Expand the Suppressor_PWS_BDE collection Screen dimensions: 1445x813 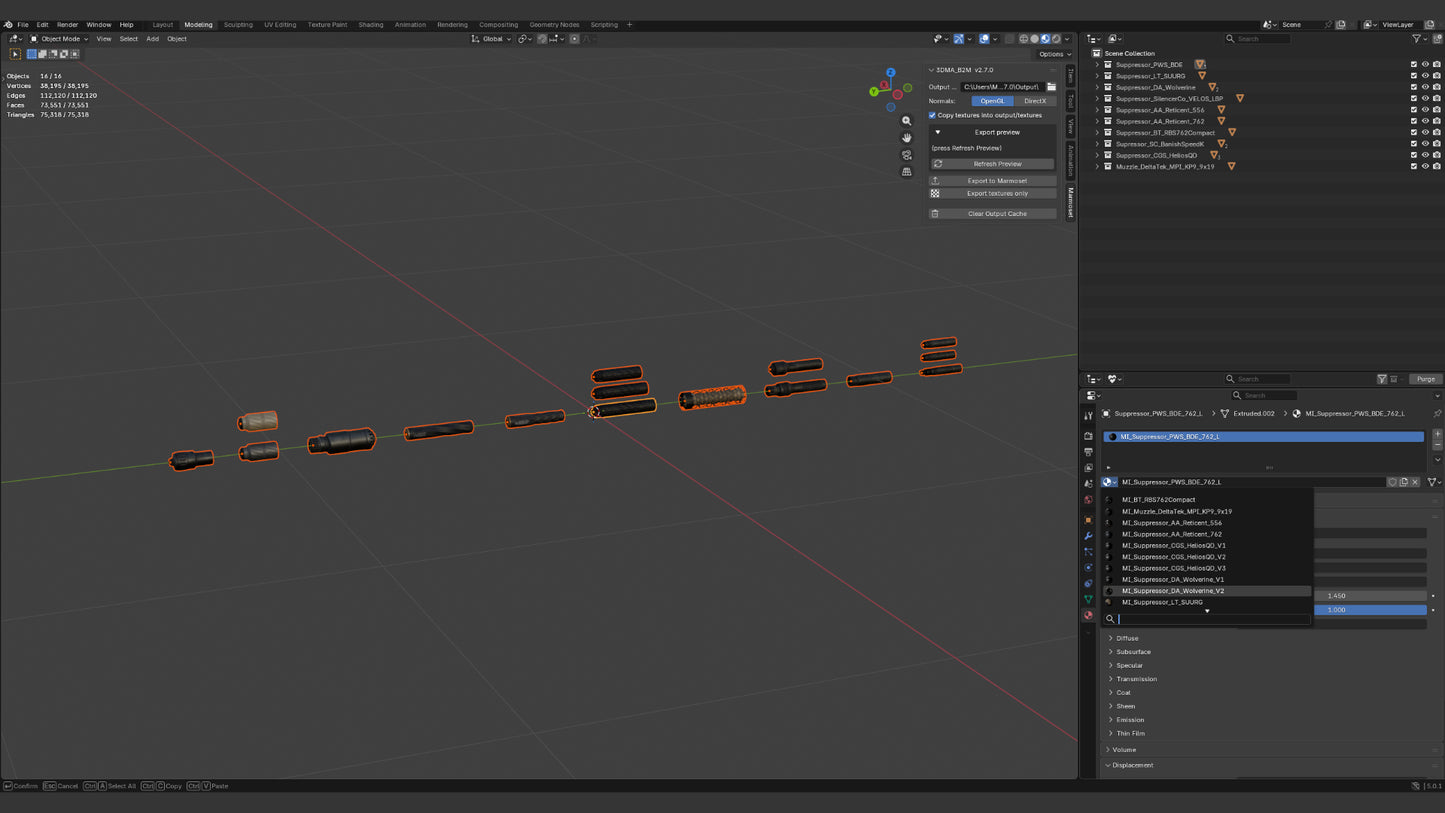coord(1097,64)
